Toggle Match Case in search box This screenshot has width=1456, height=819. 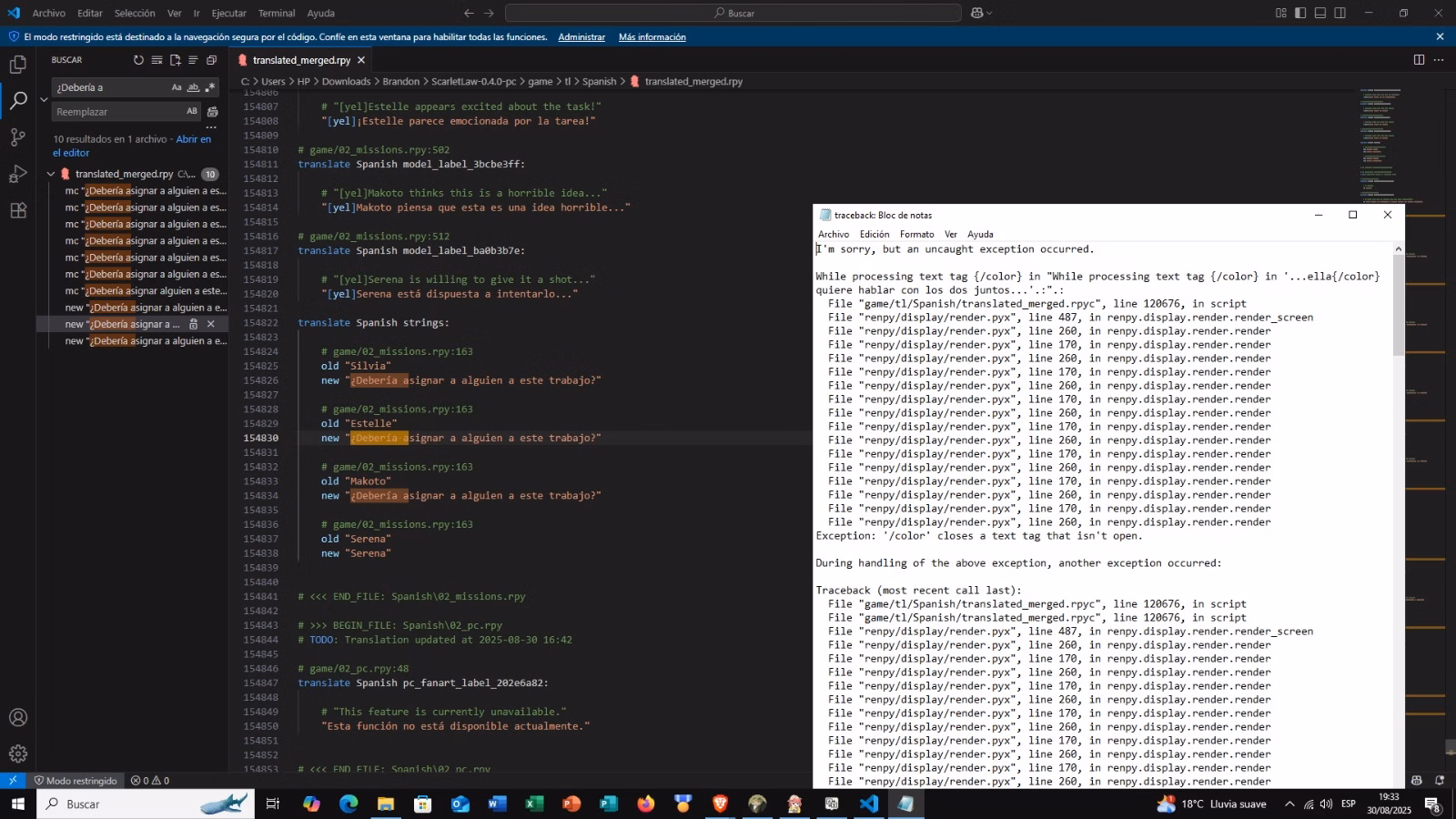177,88
